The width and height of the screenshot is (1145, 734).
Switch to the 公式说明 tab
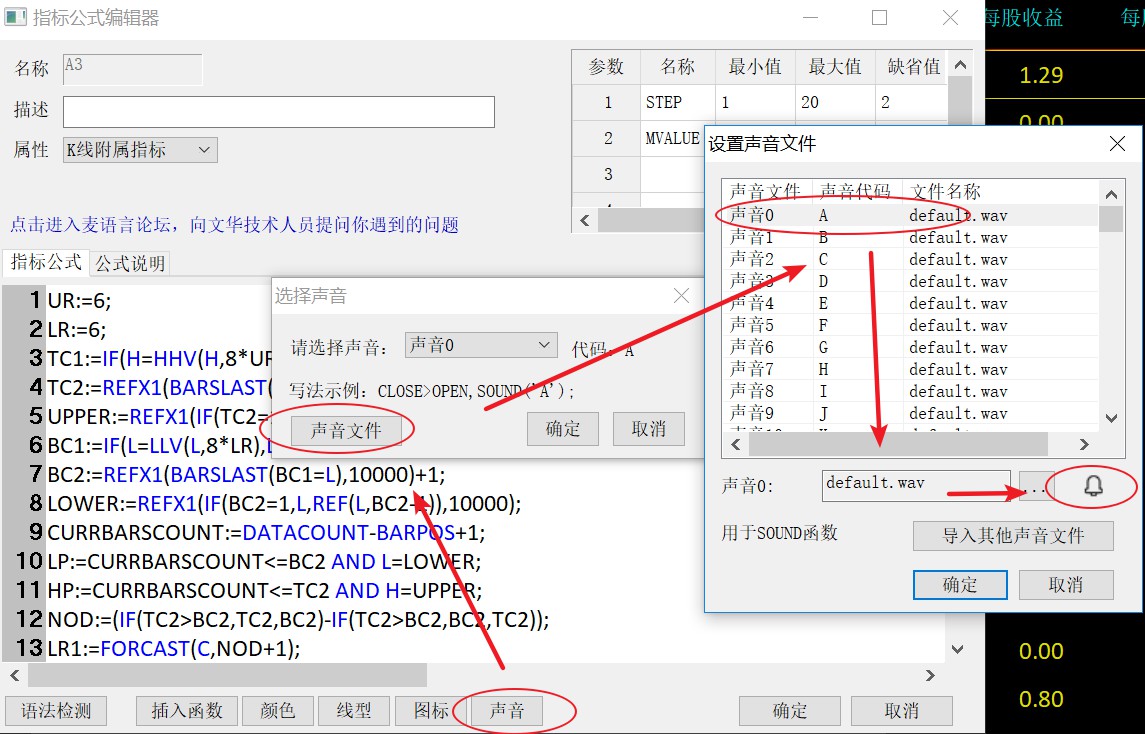click(130, 263)
